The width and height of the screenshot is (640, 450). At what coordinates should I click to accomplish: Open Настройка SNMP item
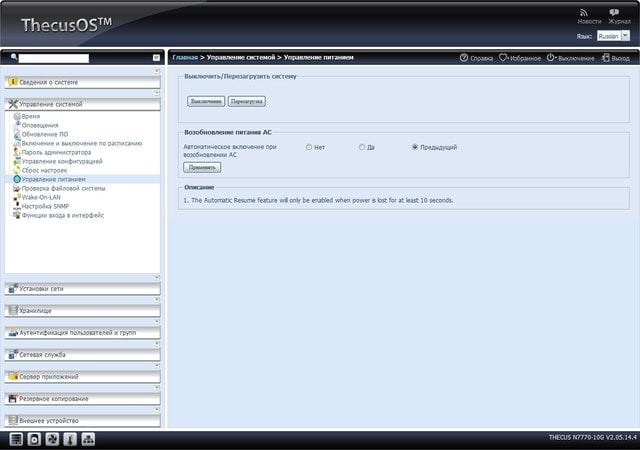point(45,206)
